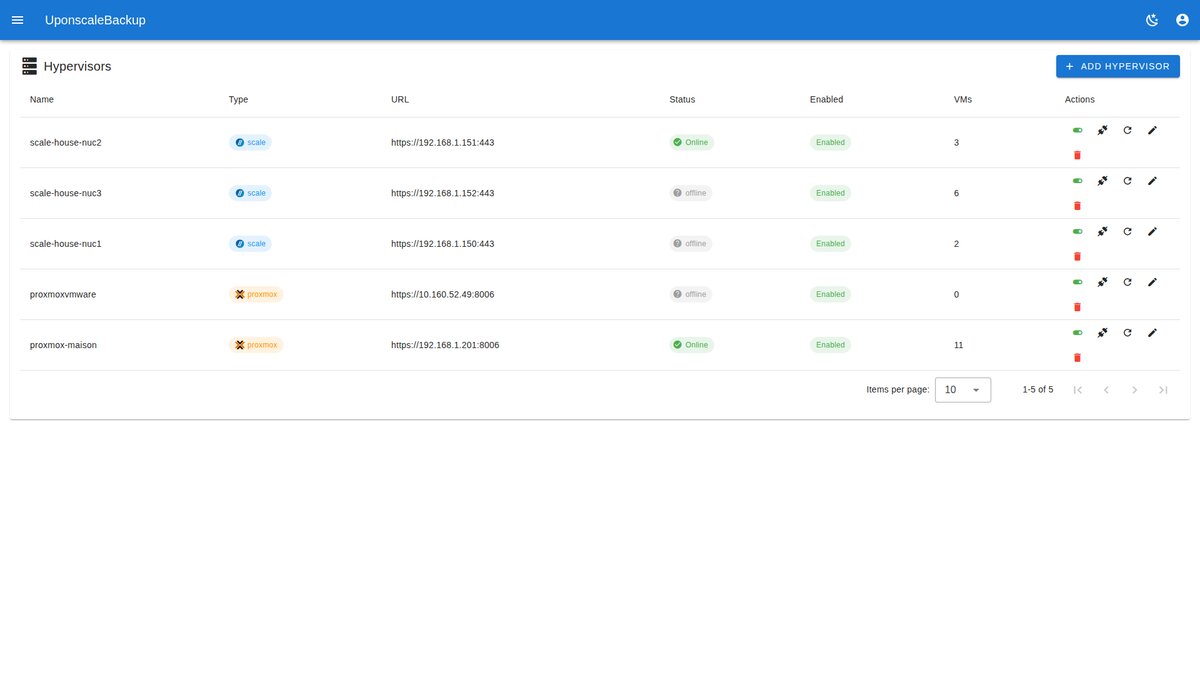Click the scale type badge on scale-house-nuc2
Screen dimensions: 1200x675
pyautogui.click(x=250, y=142)
